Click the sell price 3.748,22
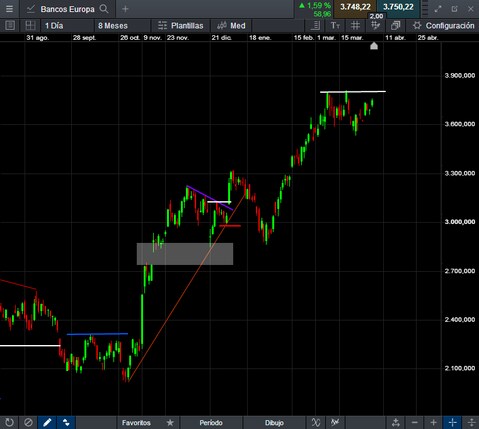Screen dimensions: 479x429 click(355, 7)
